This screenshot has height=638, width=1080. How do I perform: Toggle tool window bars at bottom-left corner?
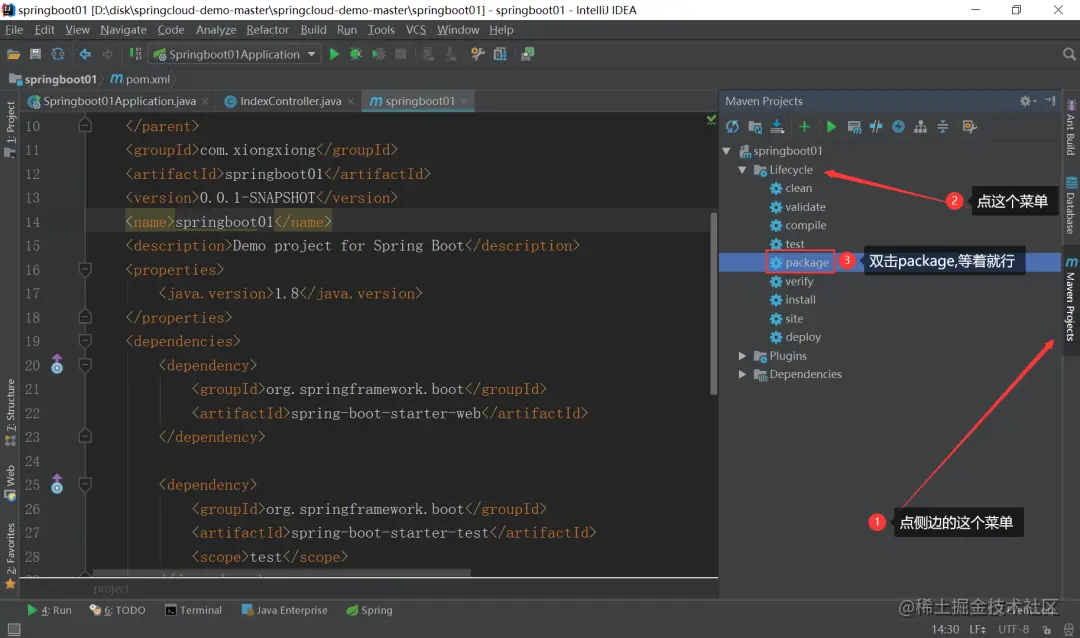click(14, 629)
